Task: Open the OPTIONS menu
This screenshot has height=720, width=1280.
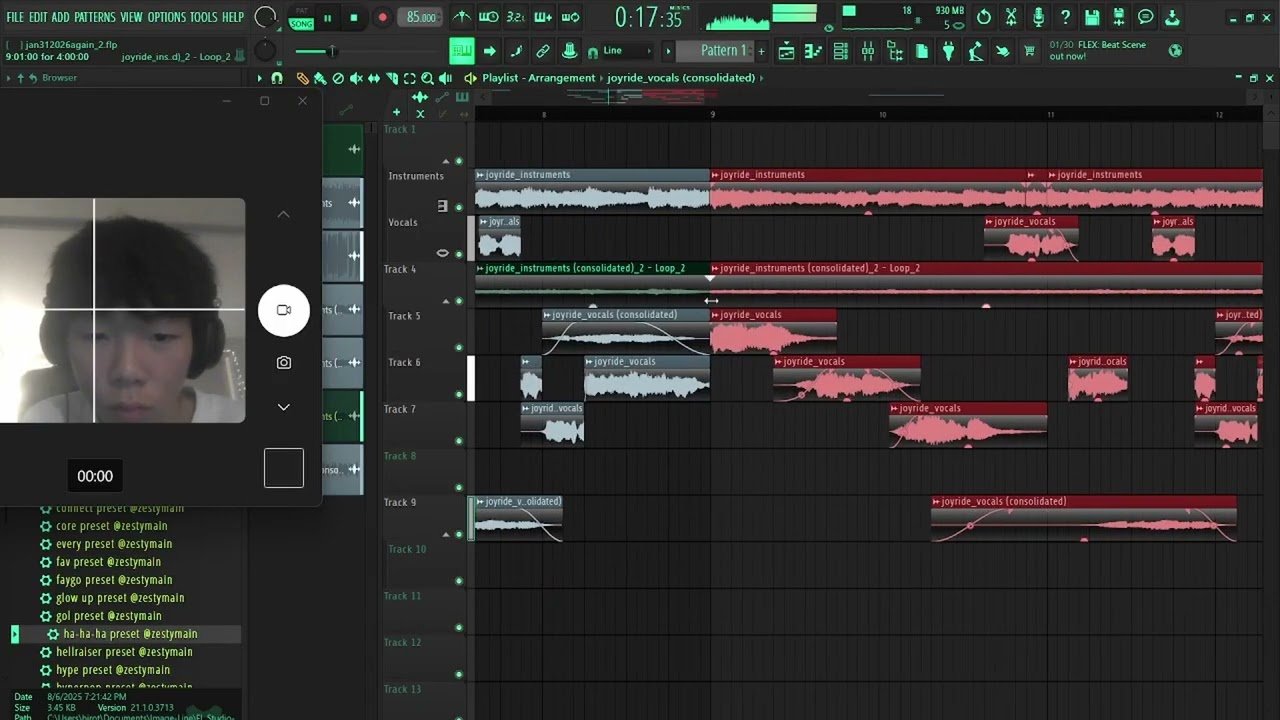Action: 167,17
